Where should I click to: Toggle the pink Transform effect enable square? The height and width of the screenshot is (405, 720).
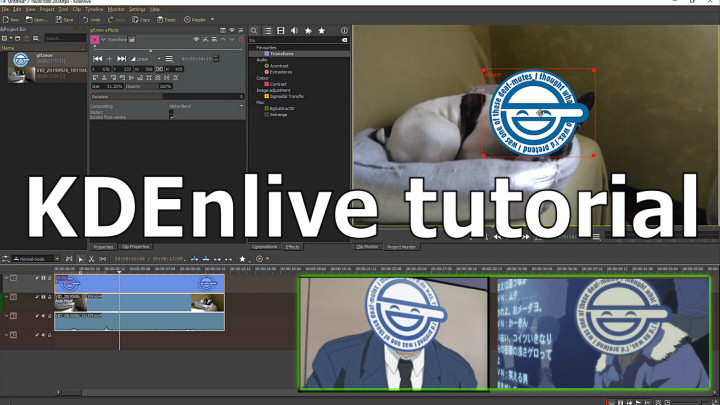(x=95, y=40)
